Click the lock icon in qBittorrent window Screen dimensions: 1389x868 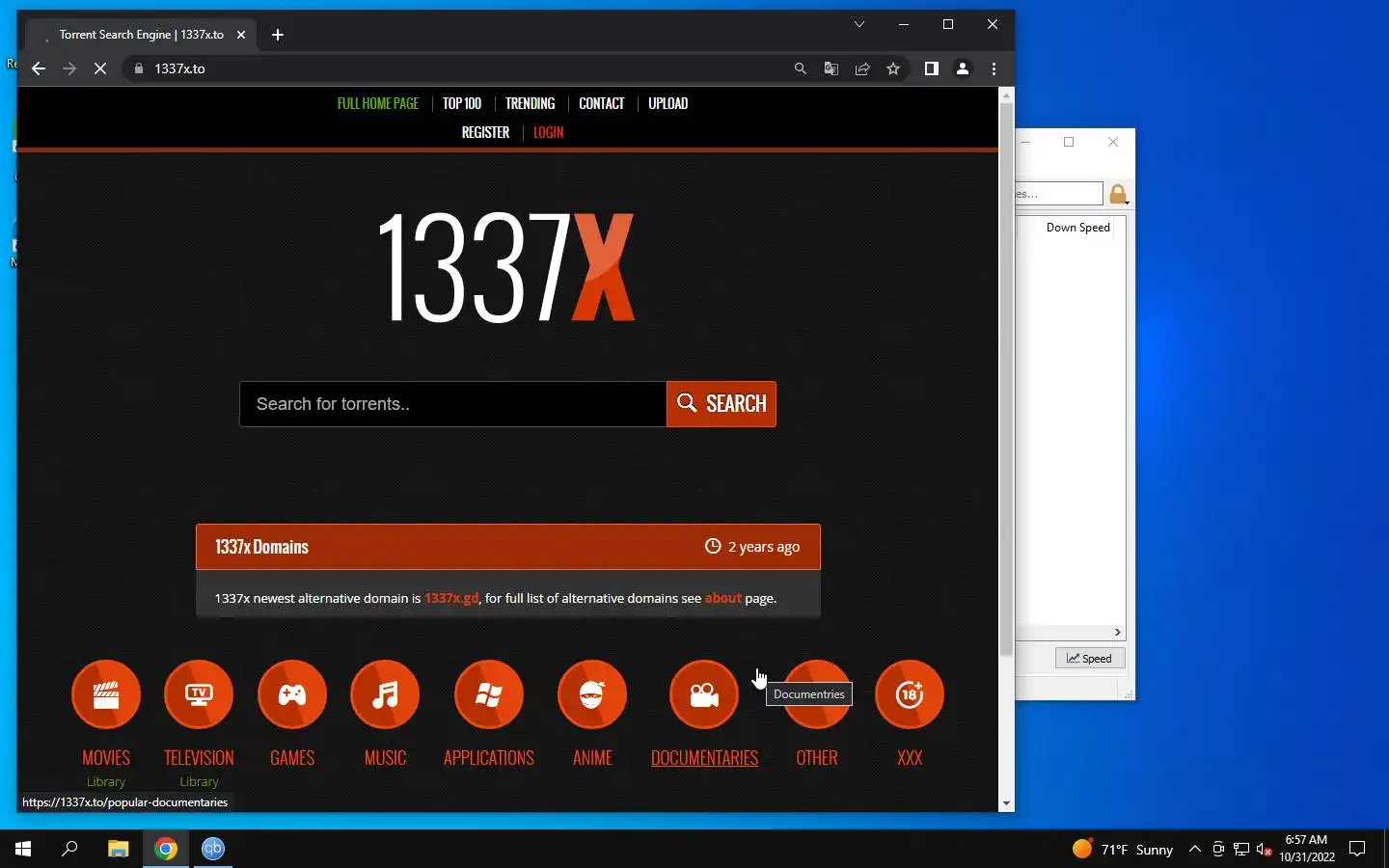tap(1118, 194)
